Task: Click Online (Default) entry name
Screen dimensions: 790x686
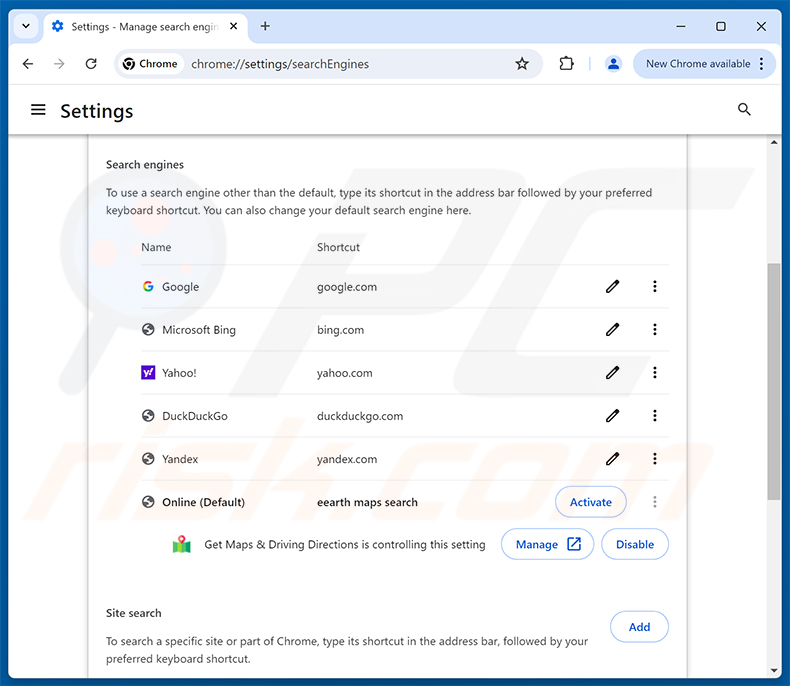Action: pyautogui.click(x=204, y=502)
